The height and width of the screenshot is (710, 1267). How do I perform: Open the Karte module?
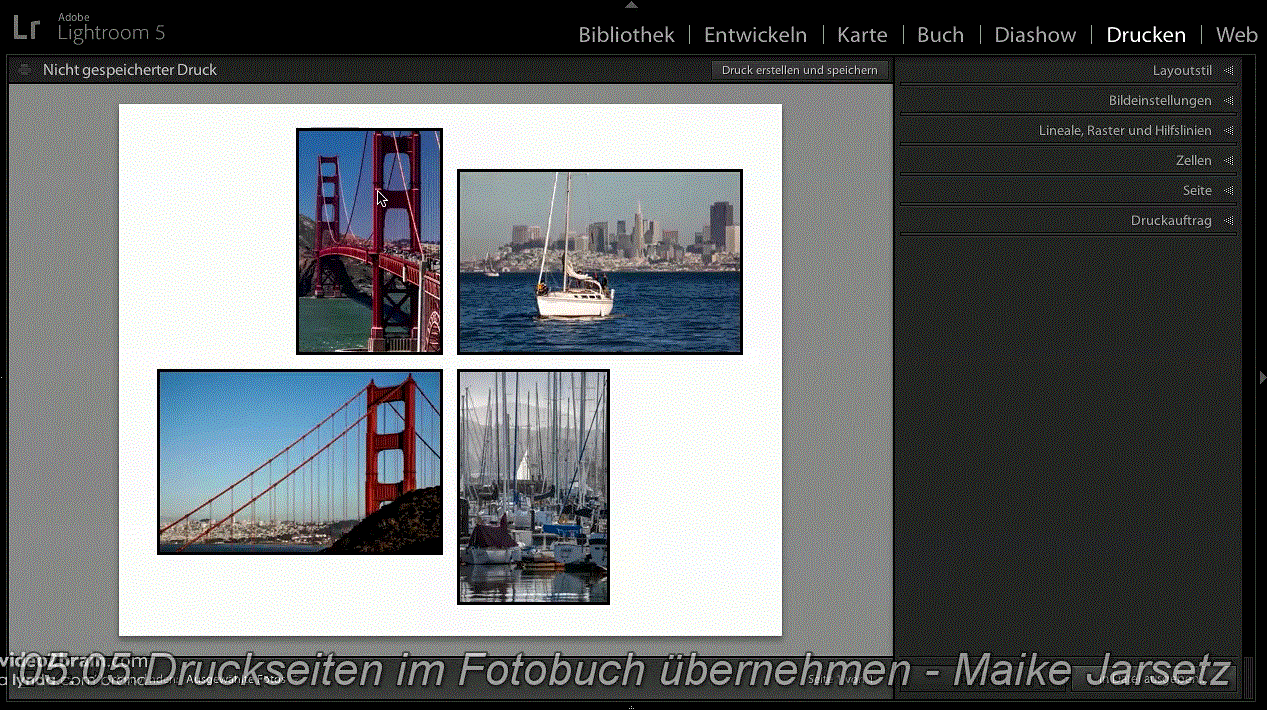pos(862,35)
